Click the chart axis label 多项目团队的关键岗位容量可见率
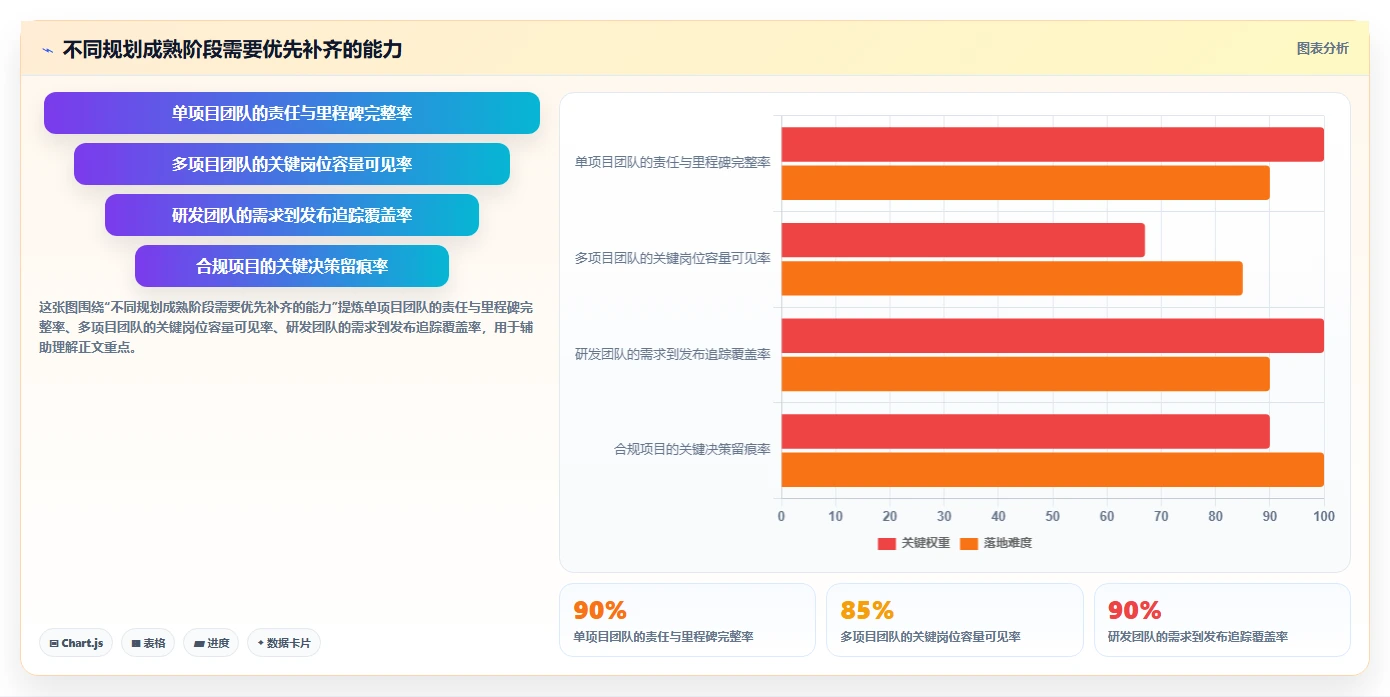The width and height of the screenshot is (1390, 697). pos(672,258)
